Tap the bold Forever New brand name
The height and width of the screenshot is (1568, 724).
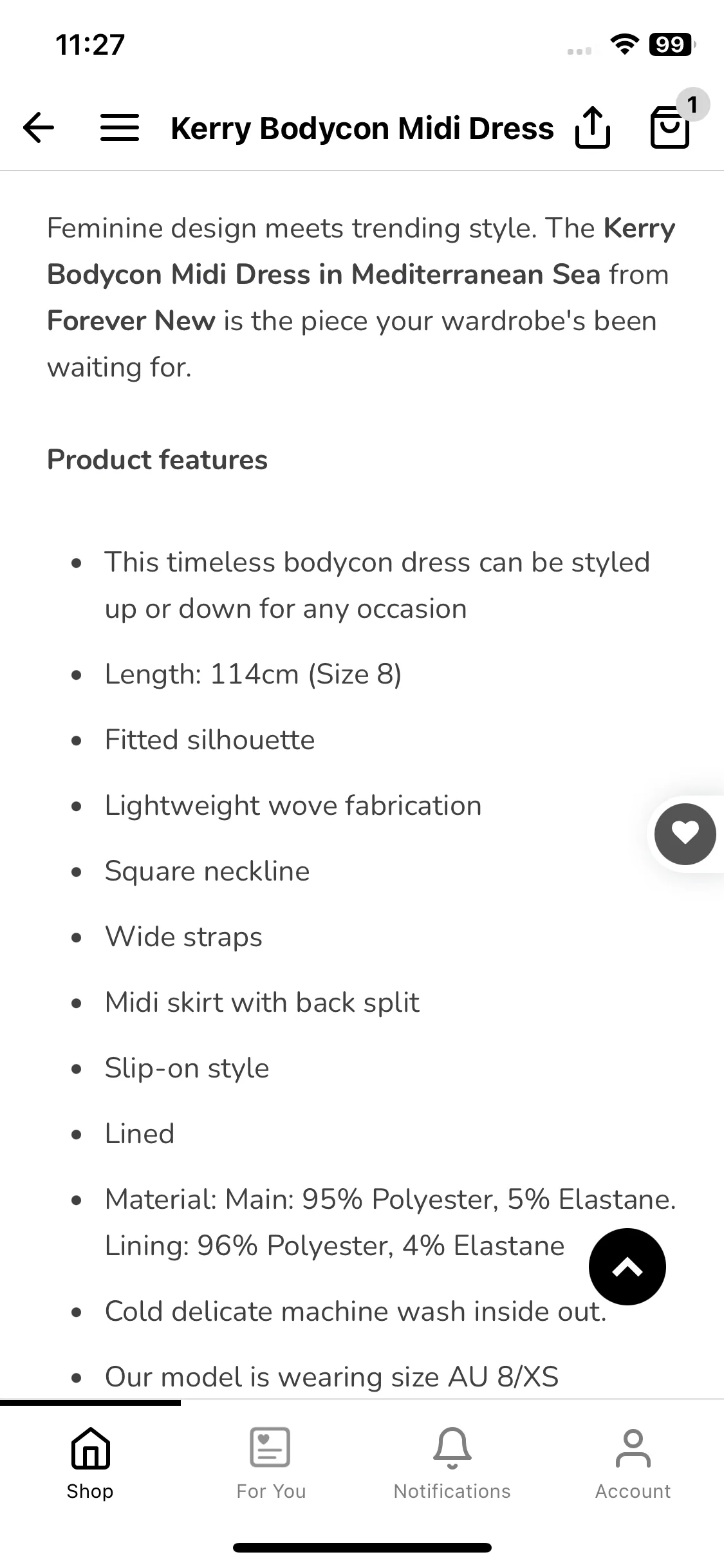(x=131, y=321)
